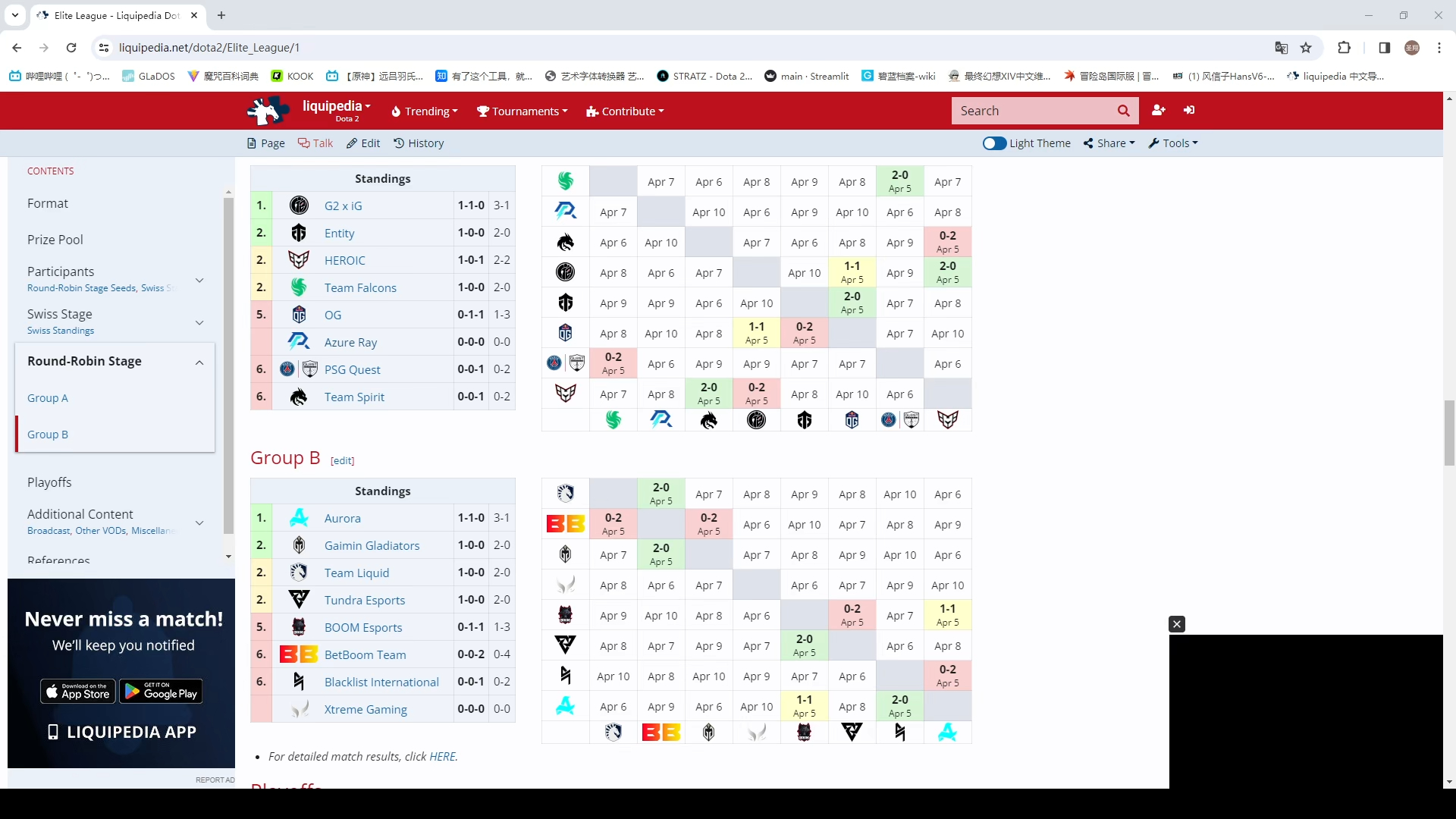Image resolution: width=1456 pixels, height=819 pixels.
Task: Expand Swiss Stage section in contents
Action: [199, 322]
